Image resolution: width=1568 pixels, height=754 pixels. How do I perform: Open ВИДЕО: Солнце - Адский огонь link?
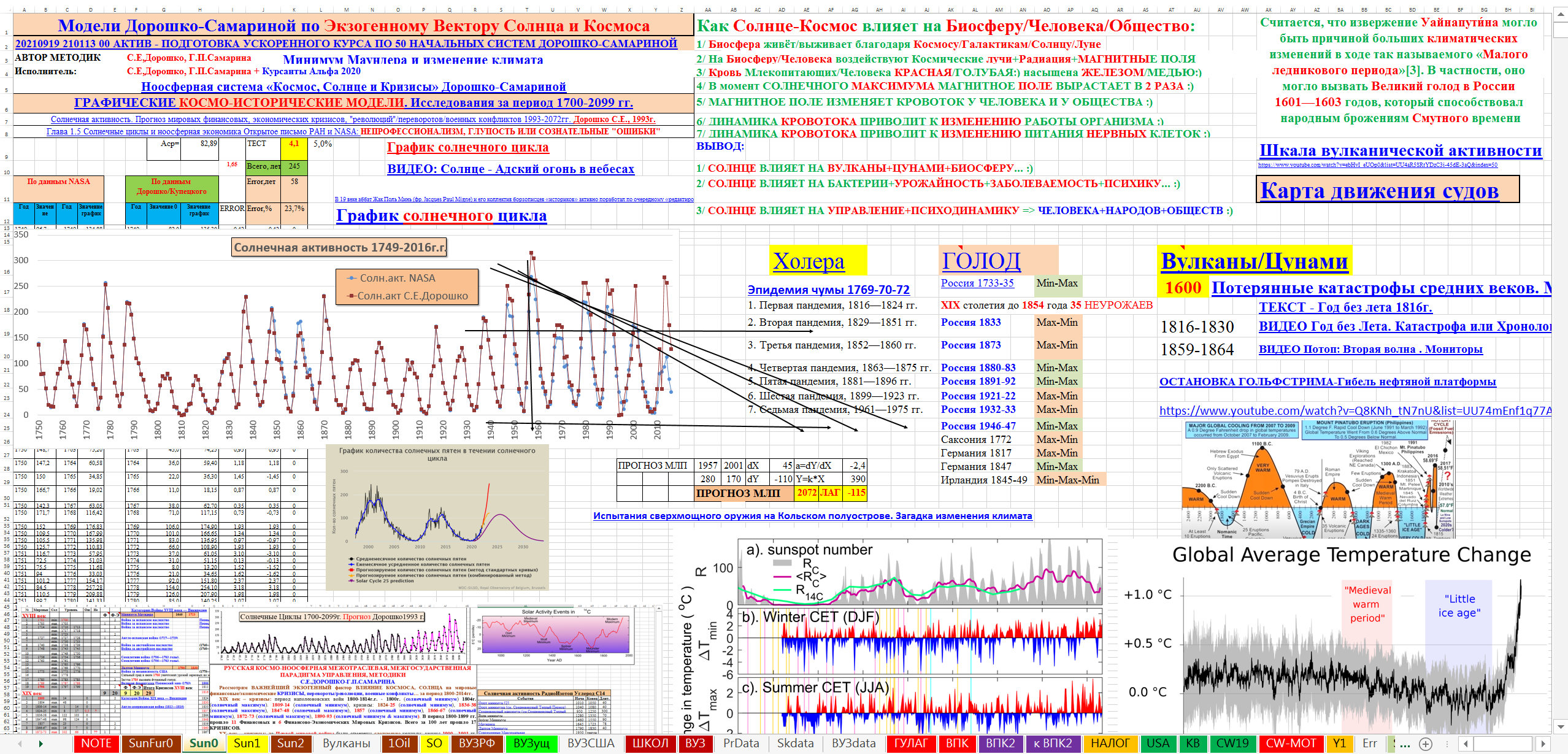point(510,169)
